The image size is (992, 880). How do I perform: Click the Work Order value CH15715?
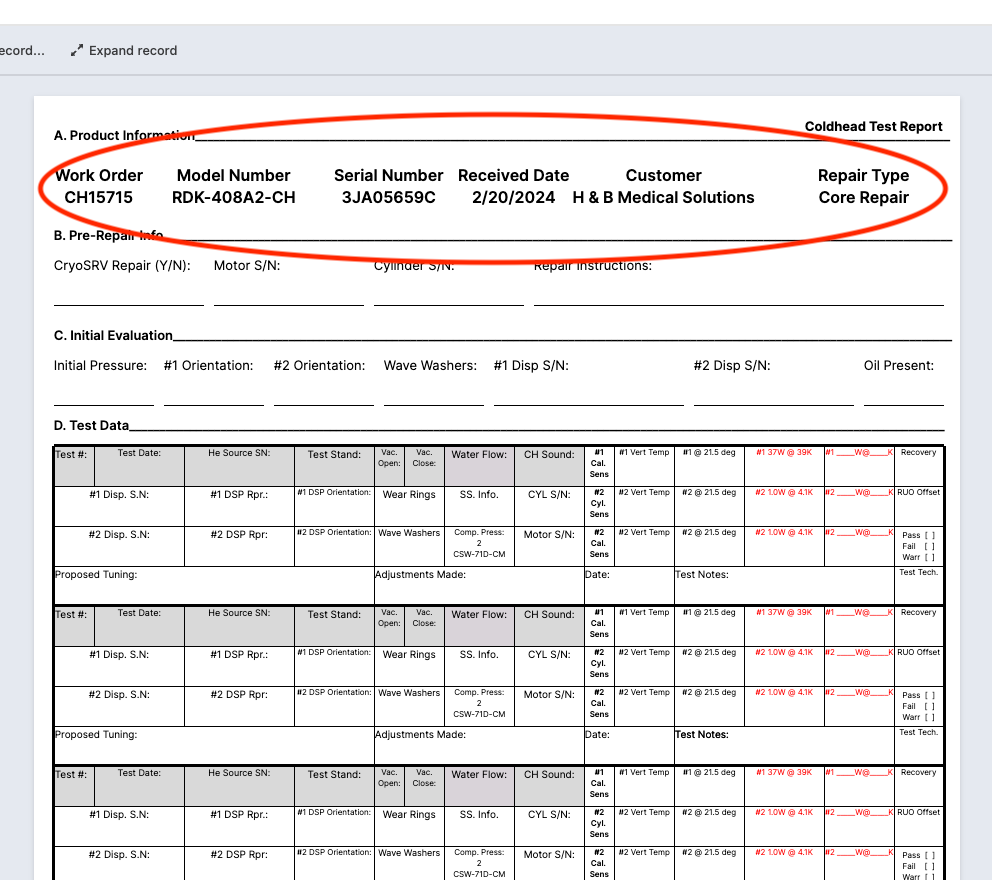point(99,197)
